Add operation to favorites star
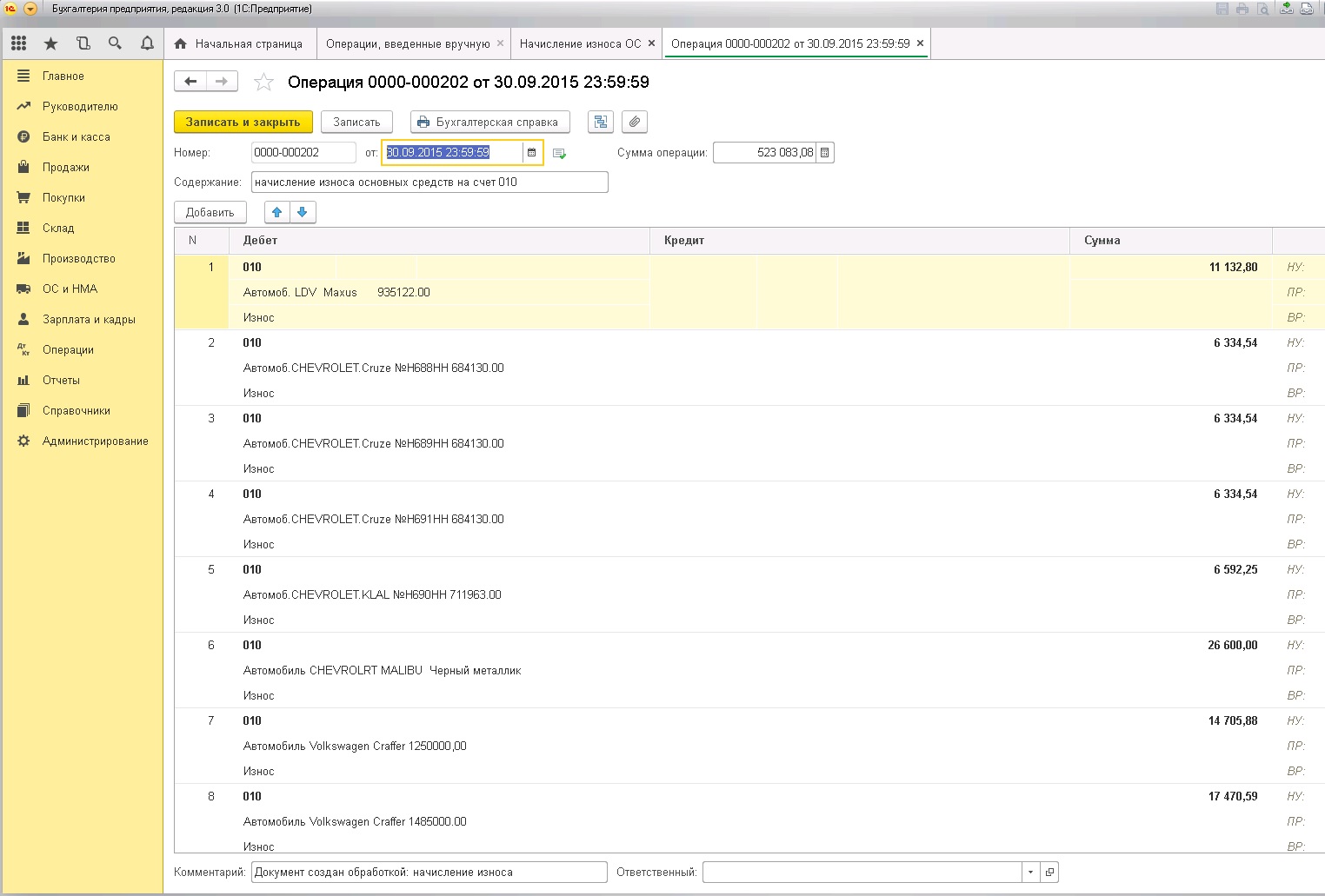This screenshot has width=1325, height=896. [x=263, y=83]
